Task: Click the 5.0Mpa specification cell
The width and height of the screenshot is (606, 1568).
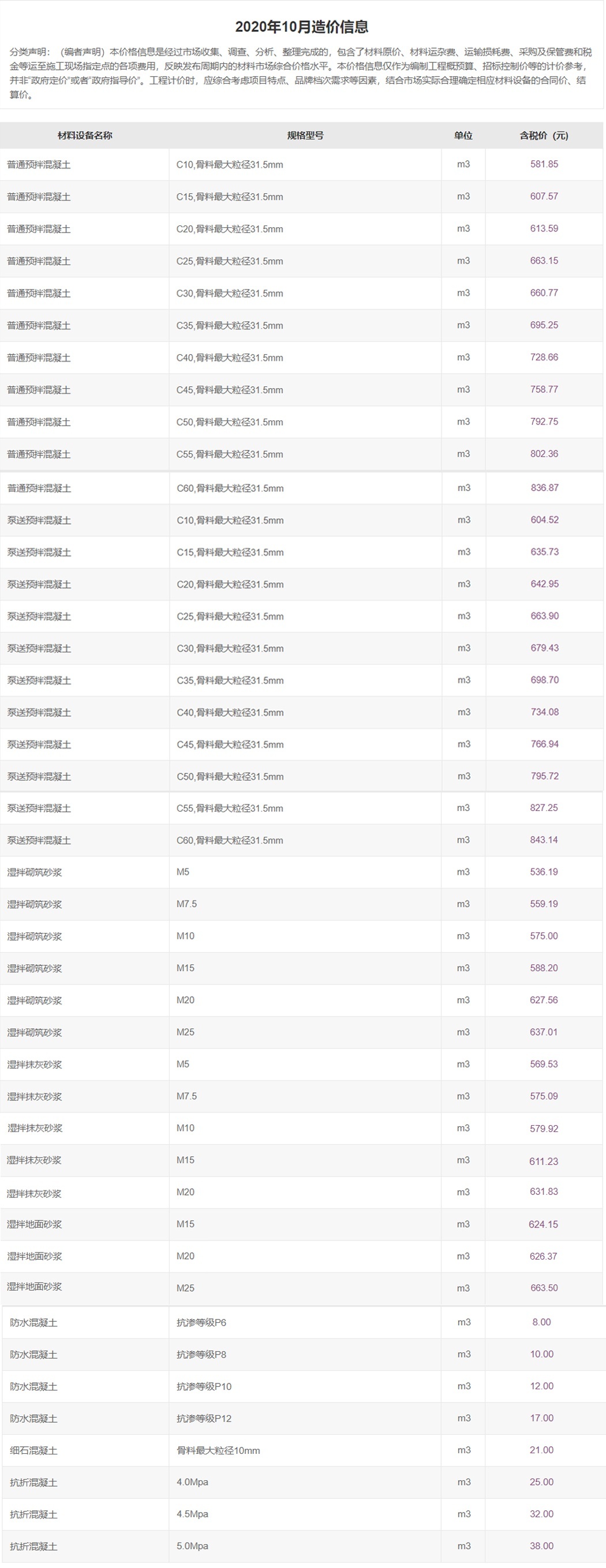Action: point(192,1546)
